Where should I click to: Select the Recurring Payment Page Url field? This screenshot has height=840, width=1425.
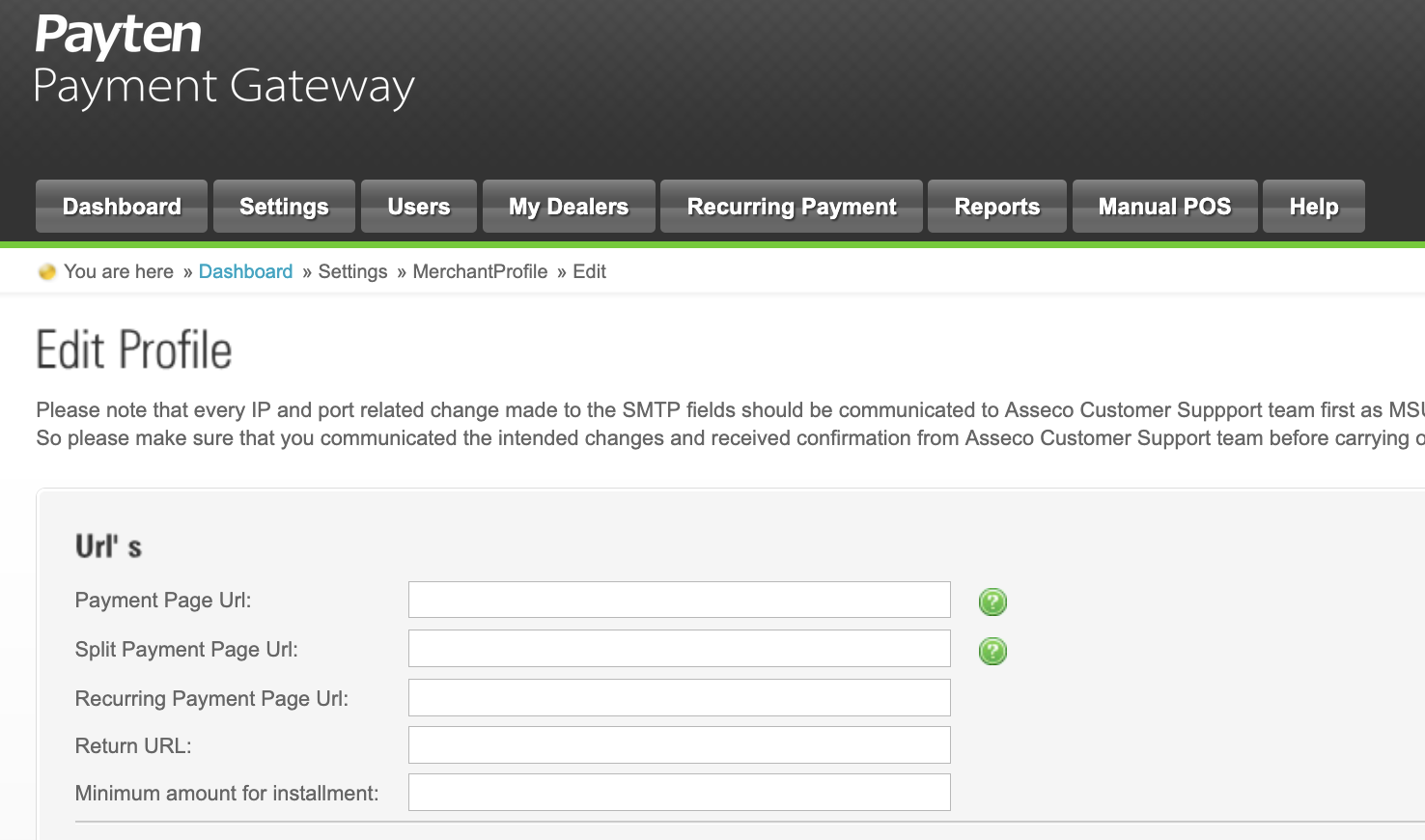(x=679, y=698)
